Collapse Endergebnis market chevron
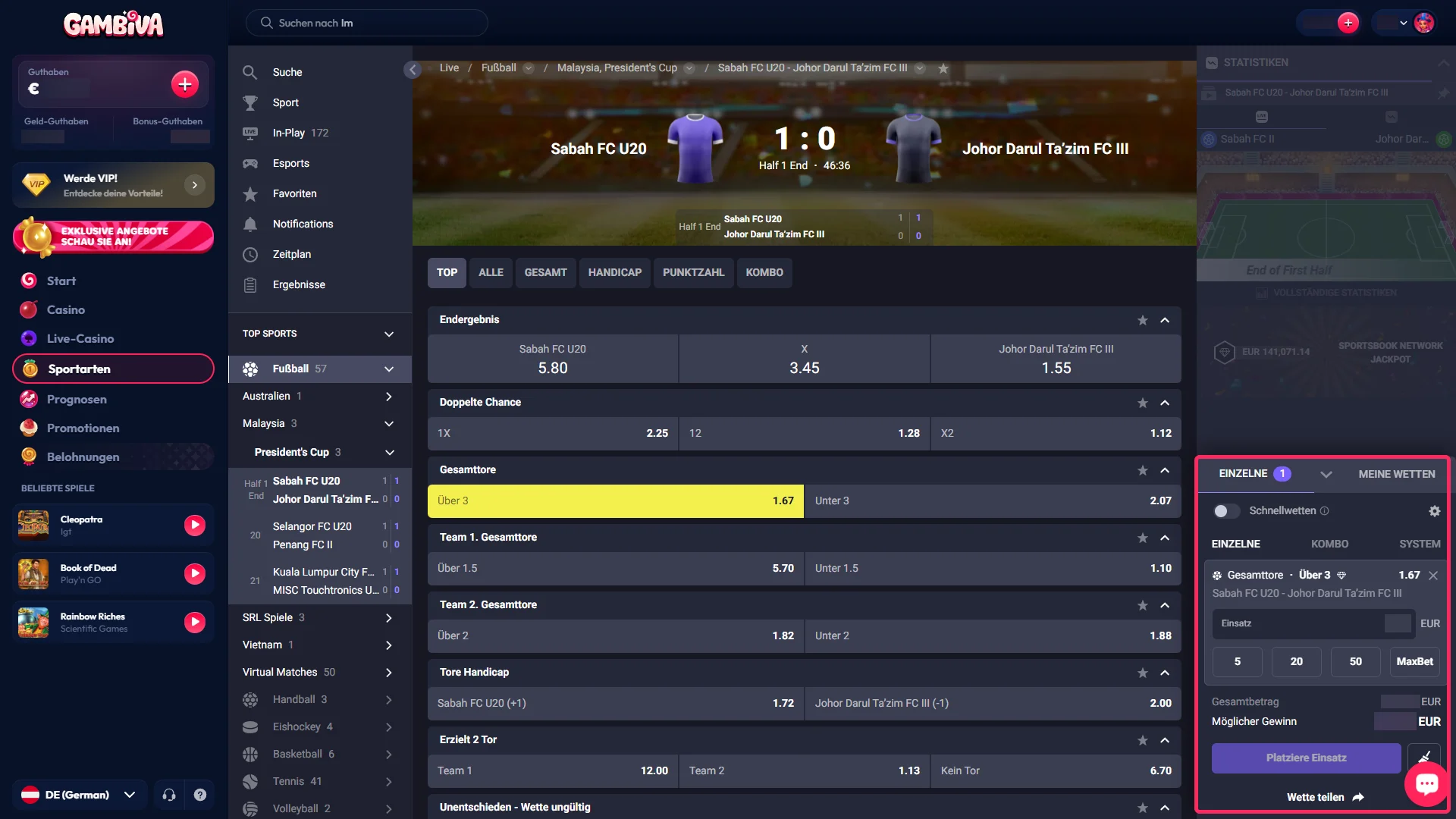 (x=1165, y=320)
